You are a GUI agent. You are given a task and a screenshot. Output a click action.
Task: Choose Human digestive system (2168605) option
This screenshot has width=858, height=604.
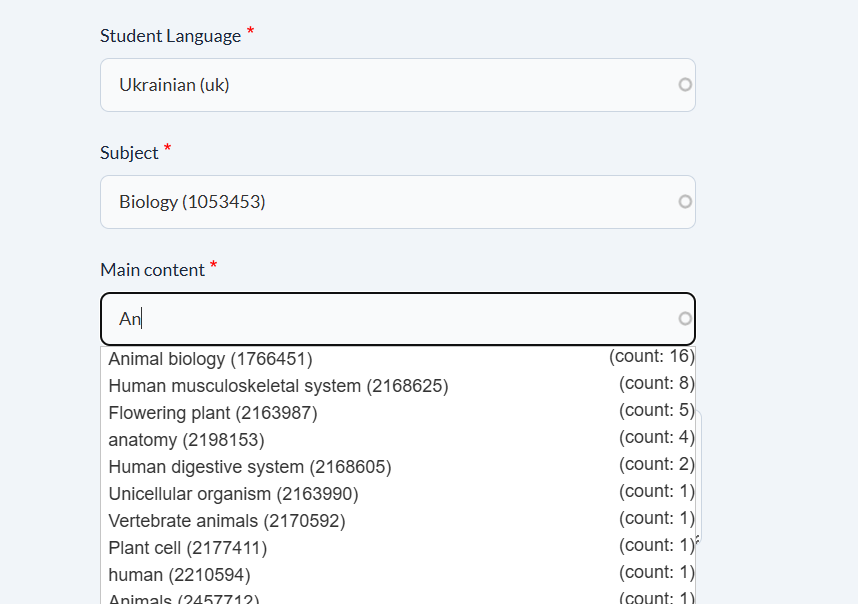click(x=250, y=467)
